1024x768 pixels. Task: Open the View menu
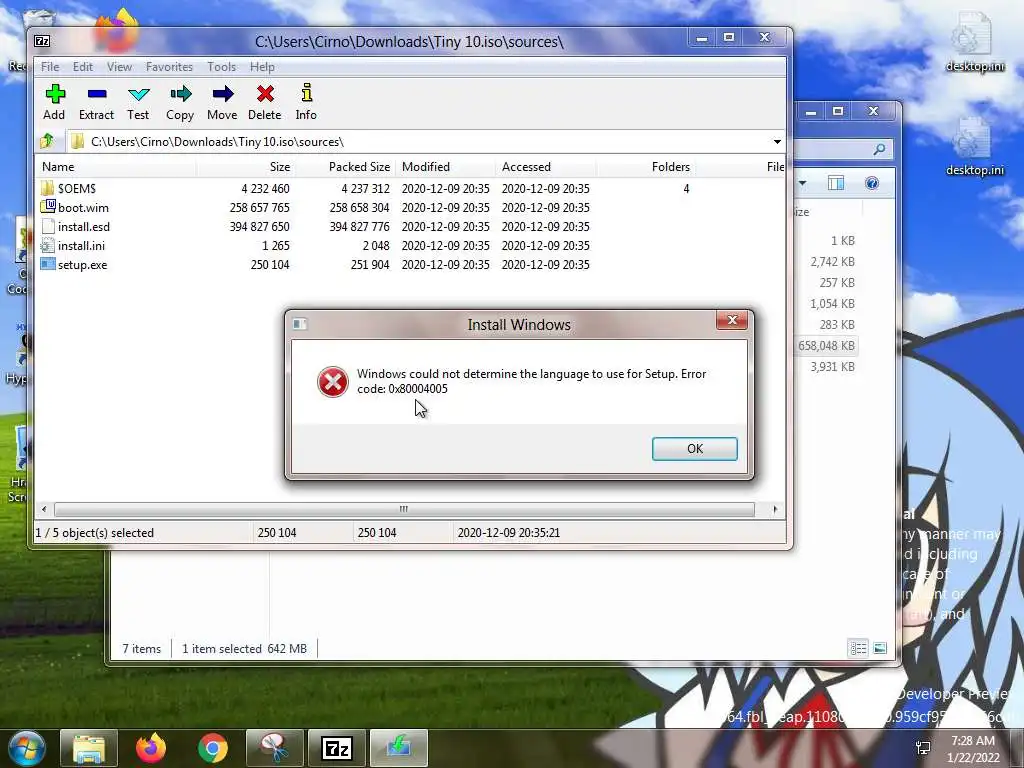[120, 67]
